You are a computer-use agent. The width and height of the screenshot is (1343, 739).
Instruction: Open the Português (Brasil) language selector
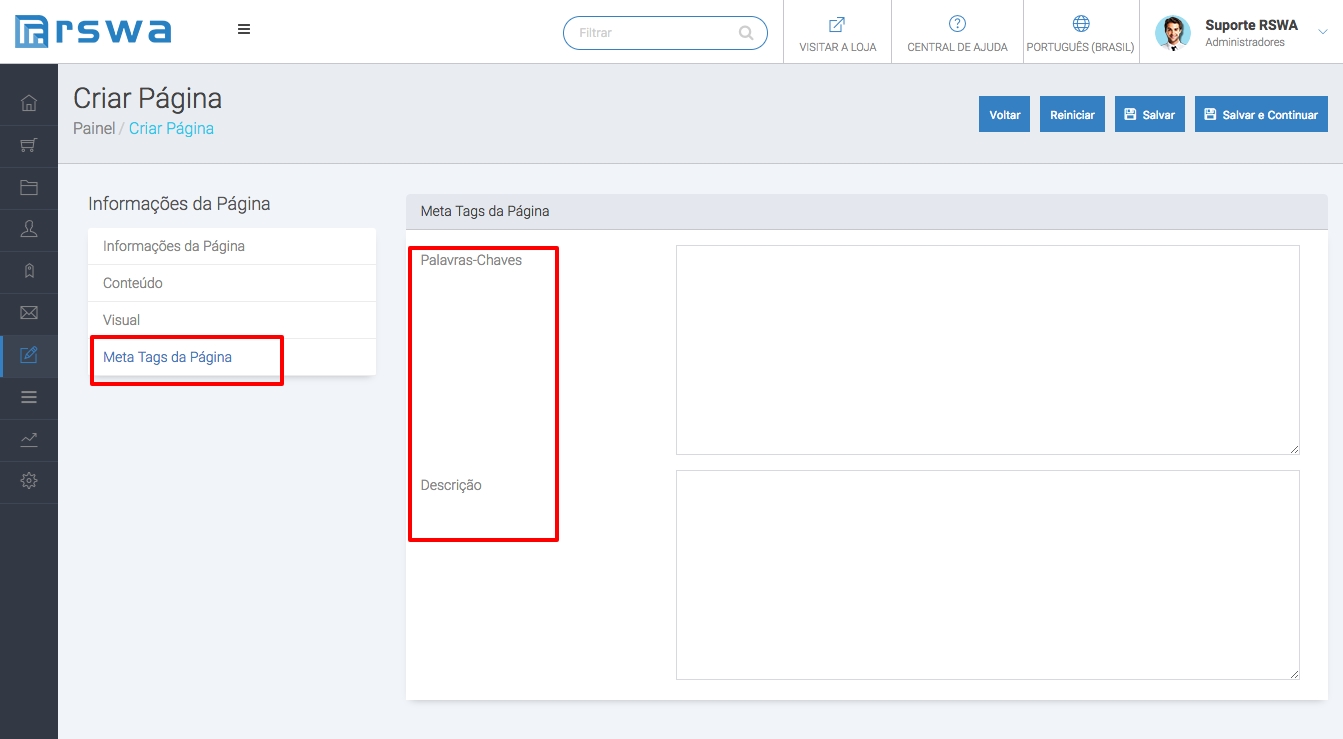pyautogui.click(x=1080, y=33)
